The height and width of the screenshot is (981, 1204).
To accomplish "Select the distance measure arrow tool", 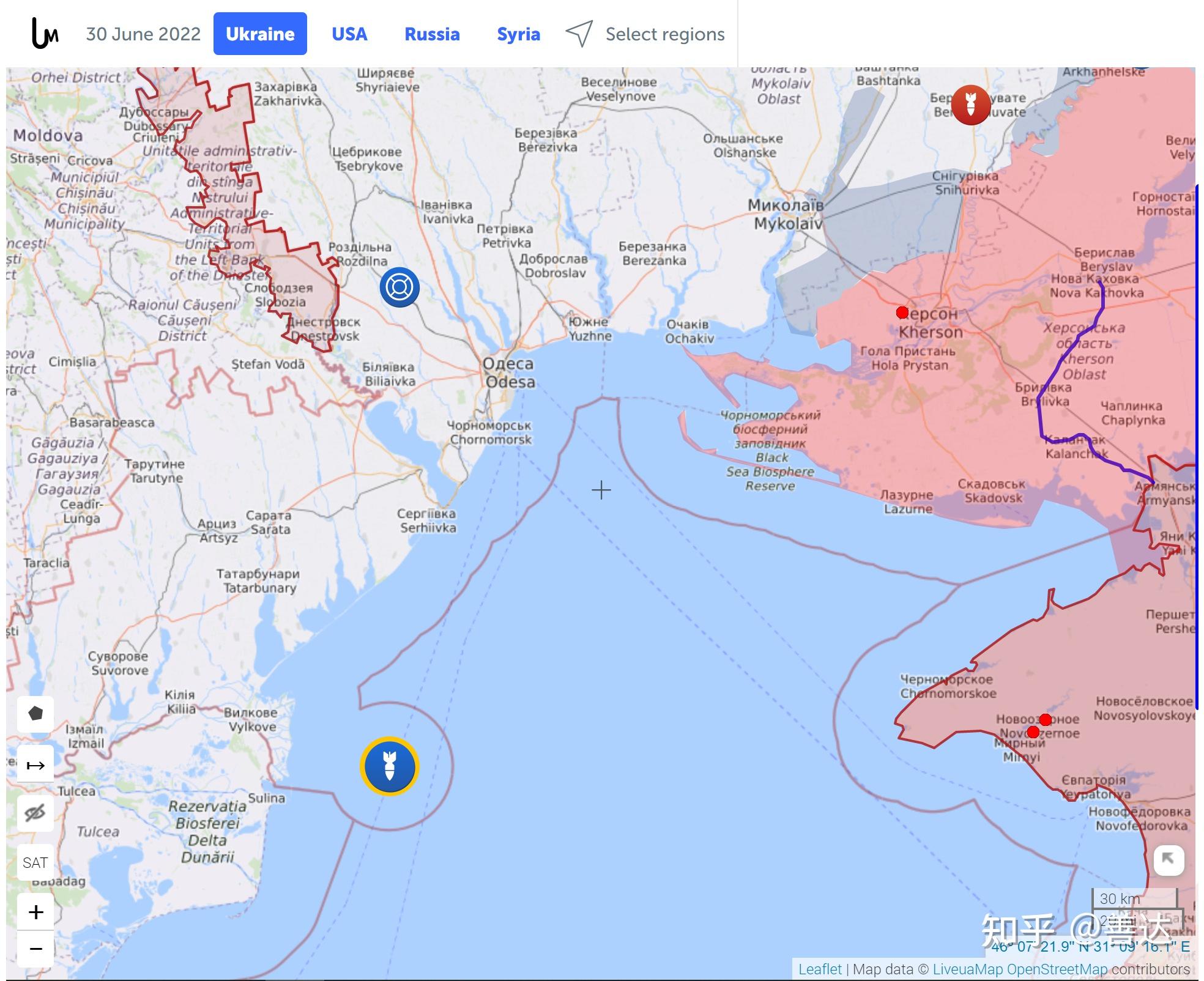I will point(35,764).
